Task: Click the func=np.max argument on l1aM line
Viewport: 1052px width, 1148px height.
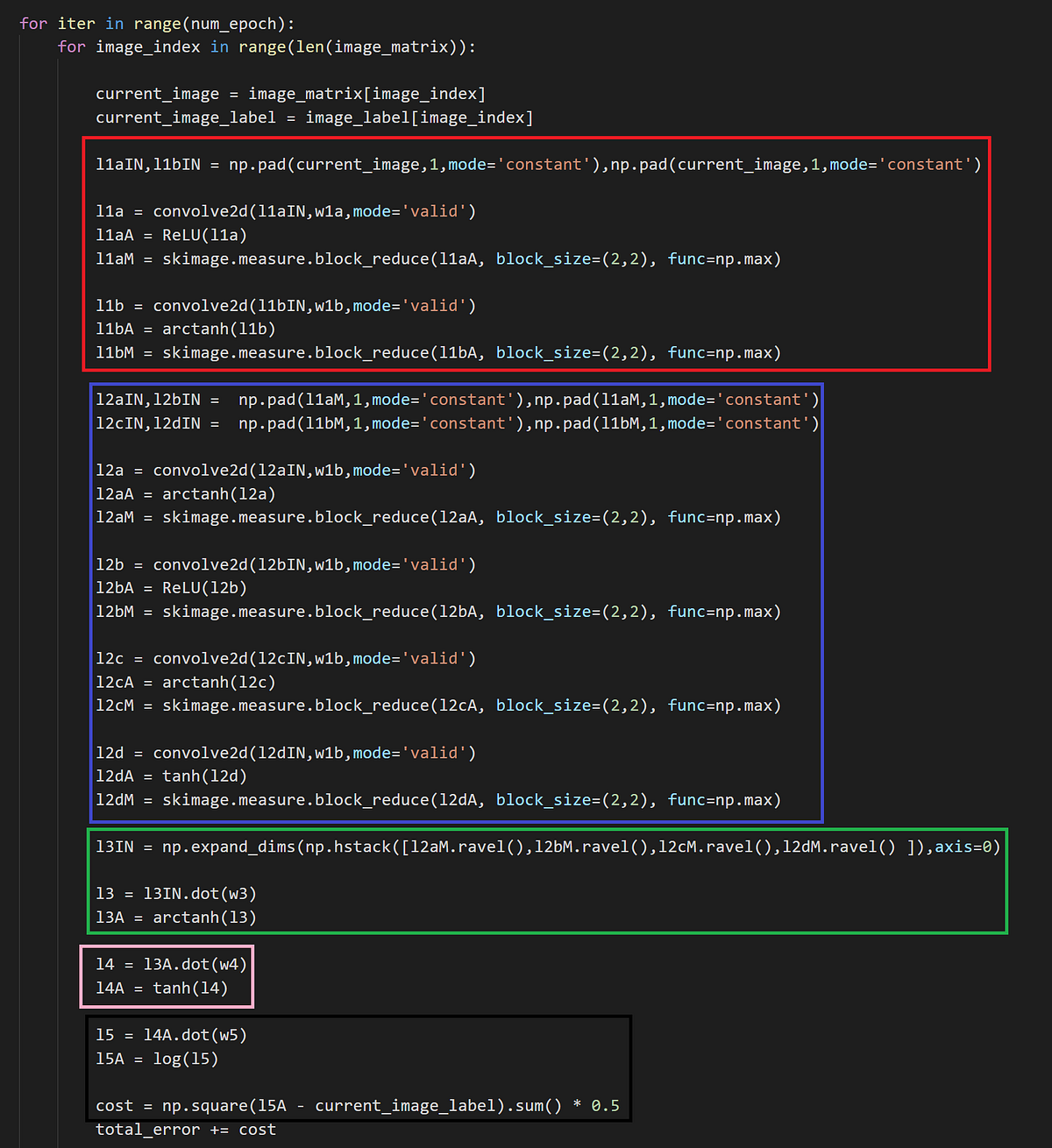Action: pos(722,259)
